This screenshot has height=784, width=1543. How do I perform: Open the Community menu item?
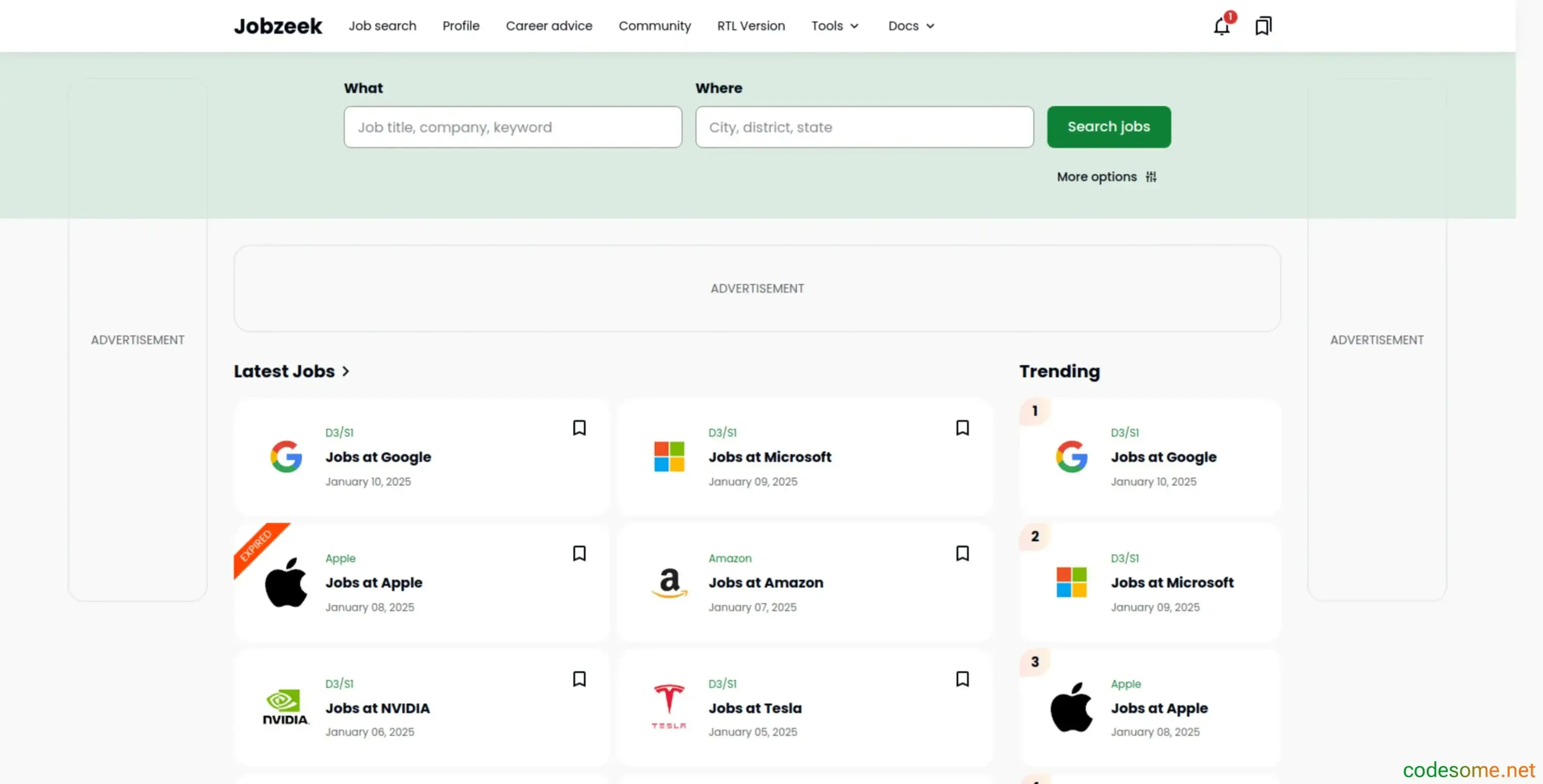coord(654,26)
